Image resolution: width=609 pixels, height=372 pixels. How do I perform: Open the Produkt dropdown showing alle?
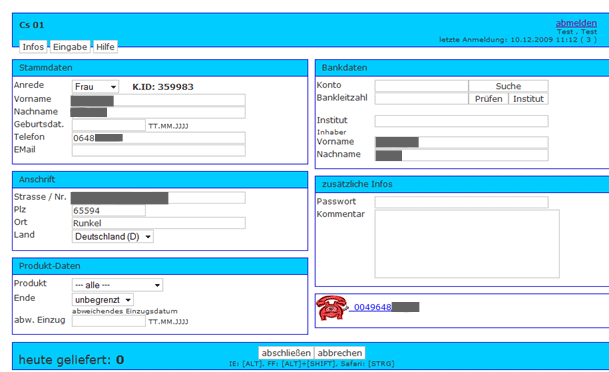tap(117, 285)
